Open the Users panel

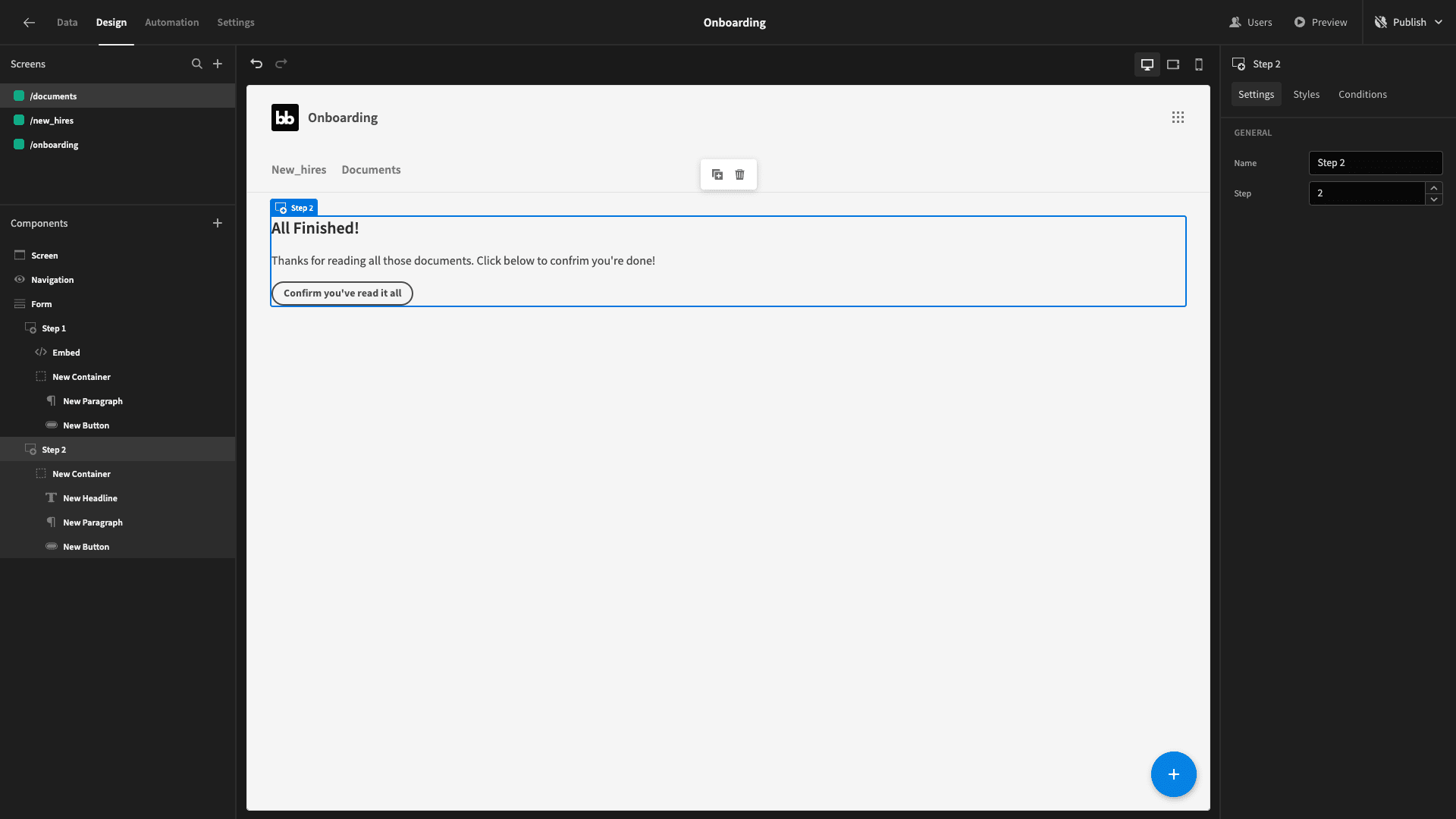[1251, 23]
